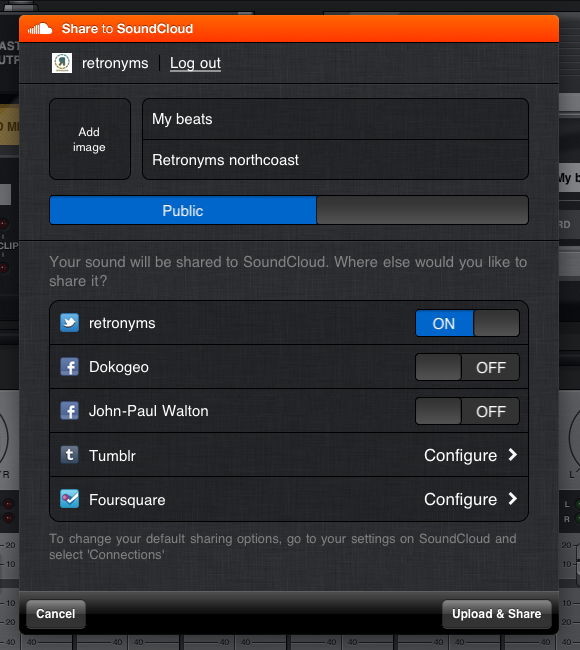Click the Connections settings hint text
Image resolution: width=580 pixels, height=650 pixels.
pos(283,546)
